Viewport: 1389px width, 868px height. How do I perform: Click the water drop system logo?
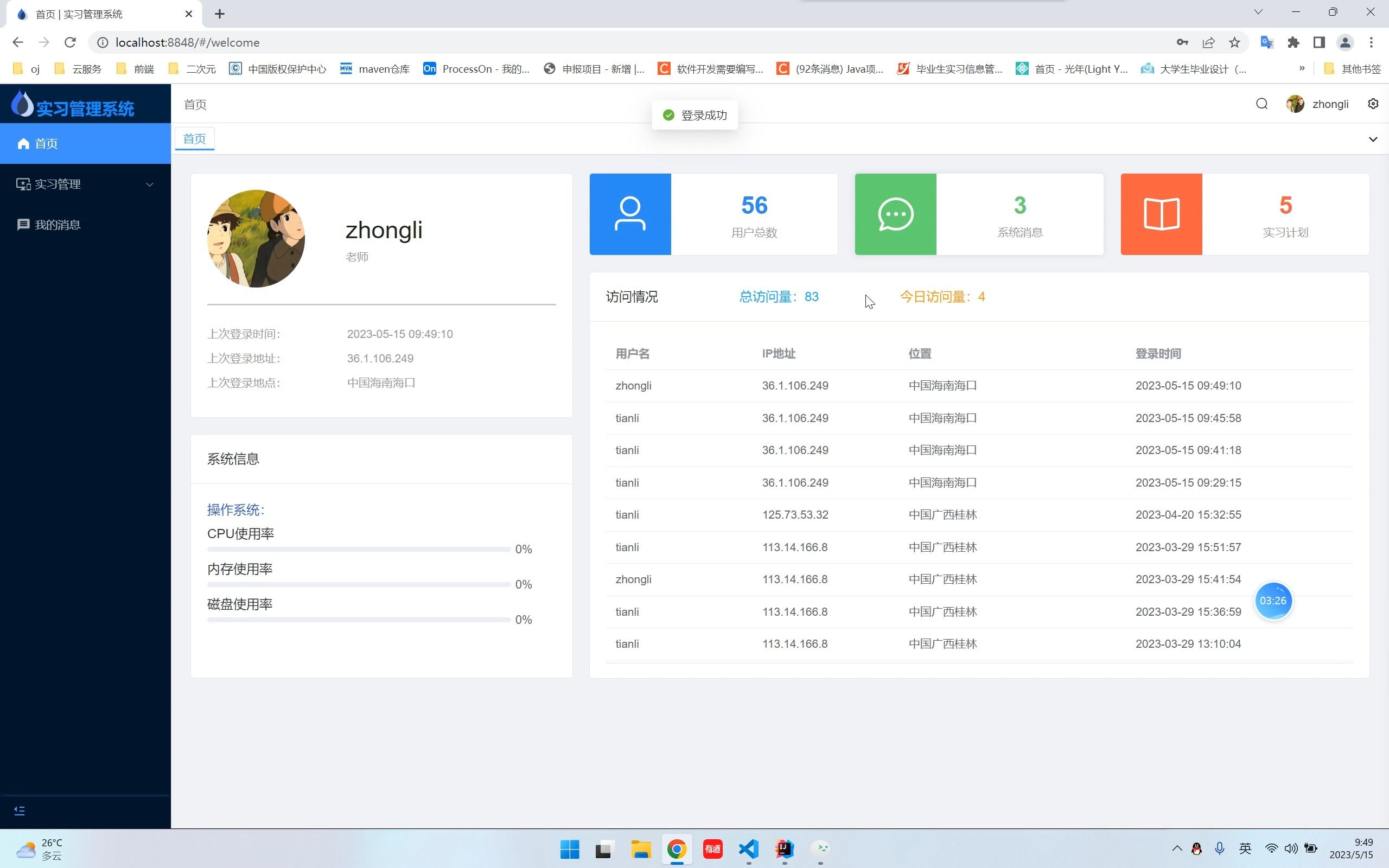click(22, 103)
